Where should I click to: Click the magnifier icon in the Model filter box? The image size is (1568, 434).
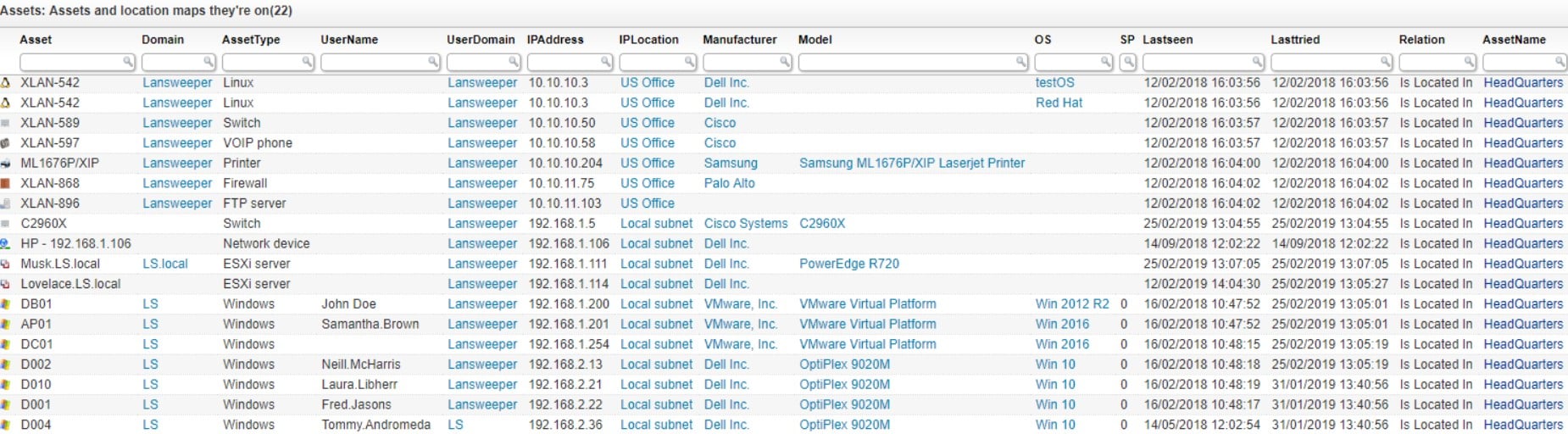(x=1021, y=62)
